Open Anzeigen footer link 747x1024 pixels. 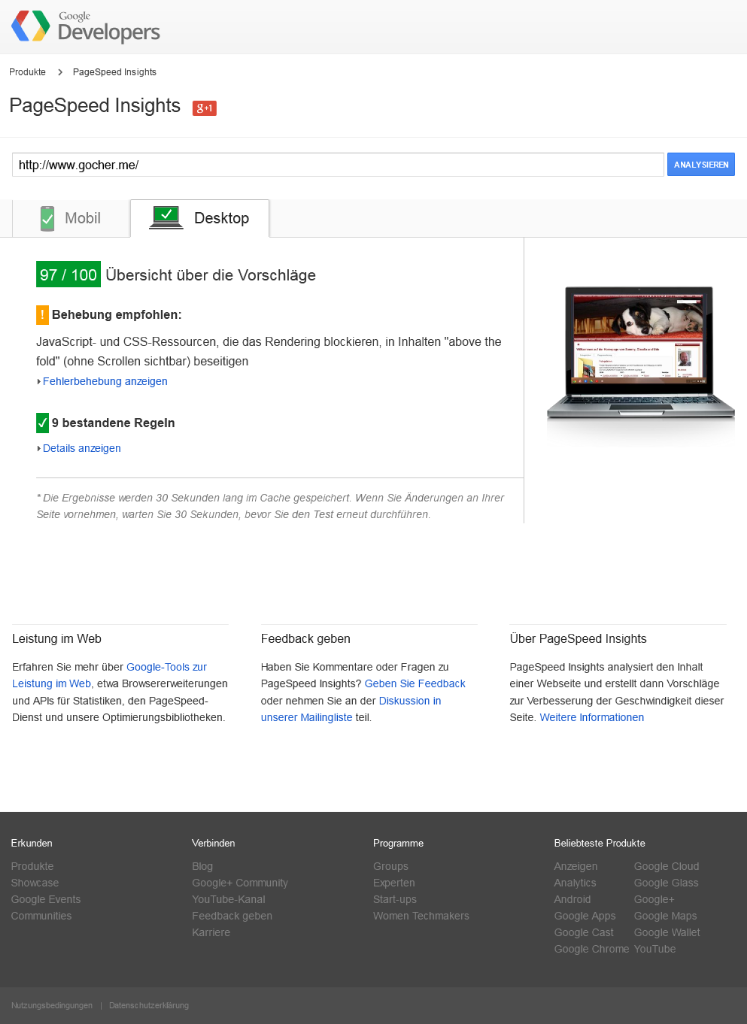pos(575,866)
